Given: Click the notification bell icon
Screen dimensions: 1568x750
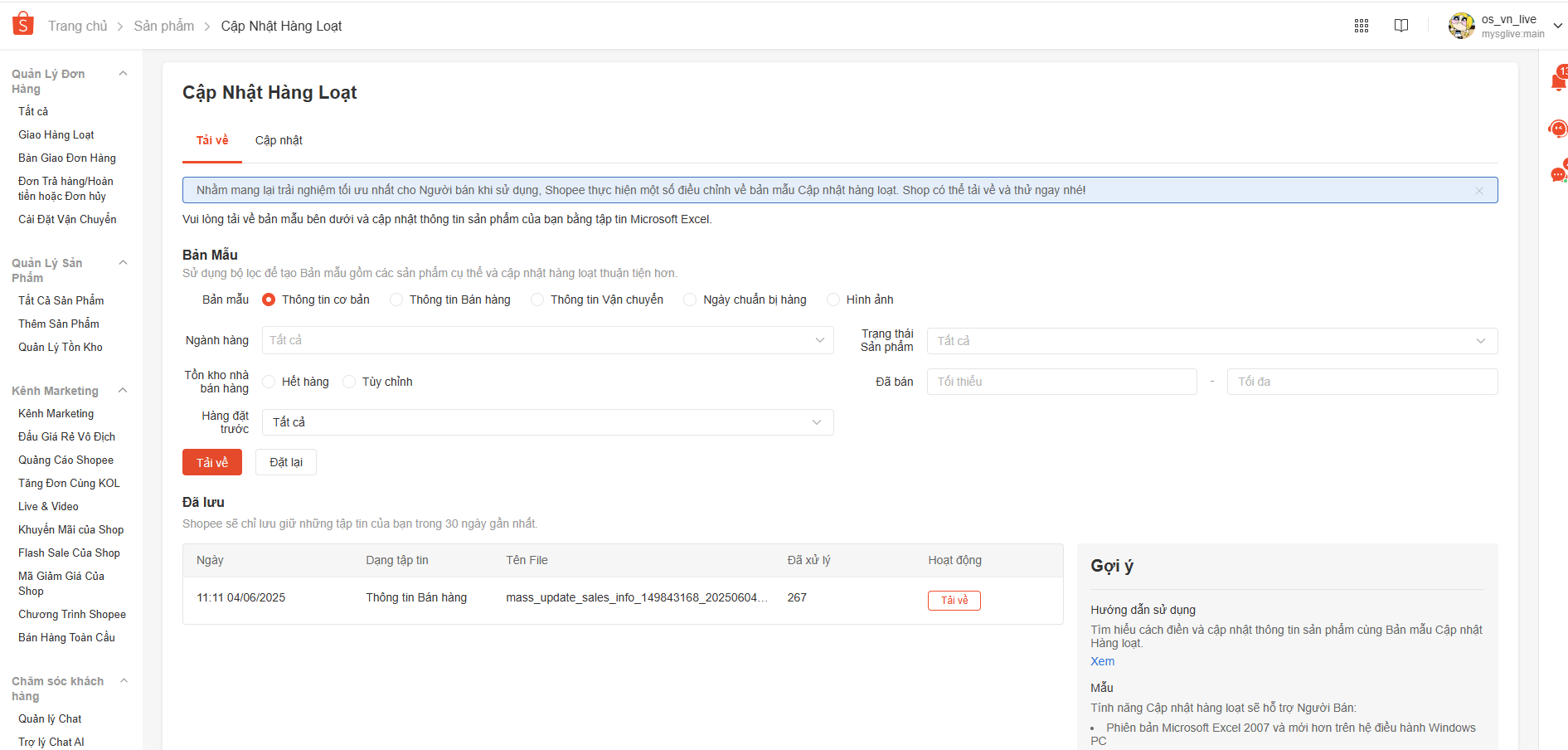Looking at the screenshot, I should (1558, 81).
